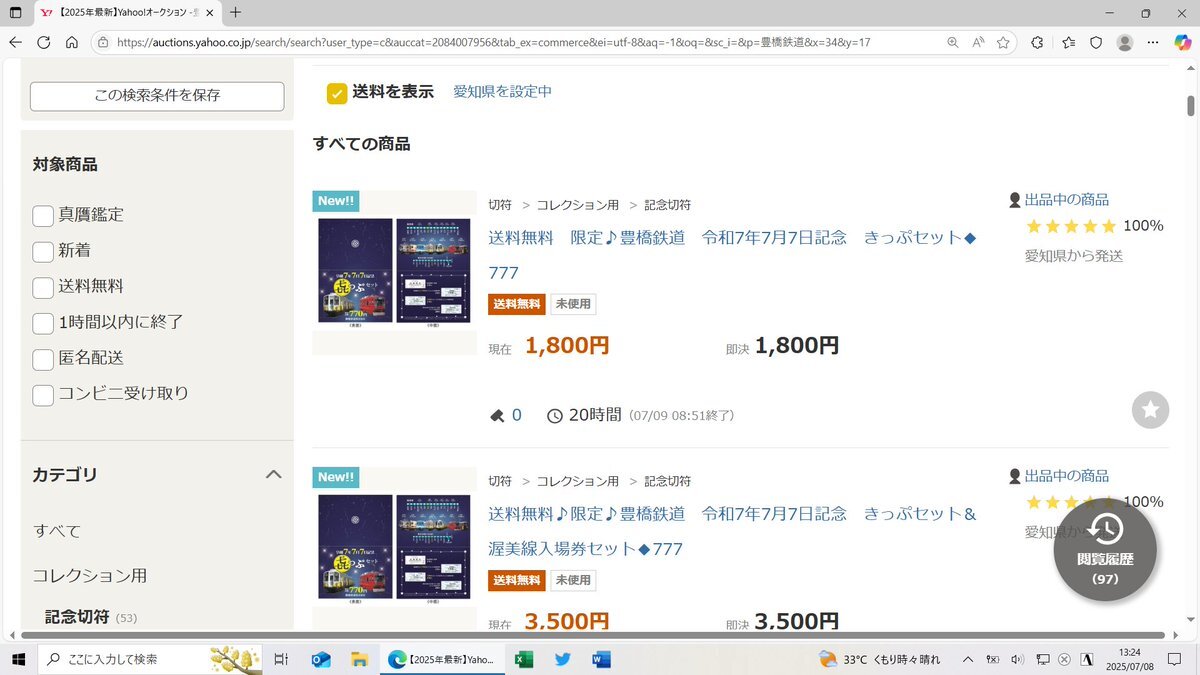Viewport: 1200px width, 675px height.
Task: Select コレクション用 in category list
Action: (x=90, y=576)
